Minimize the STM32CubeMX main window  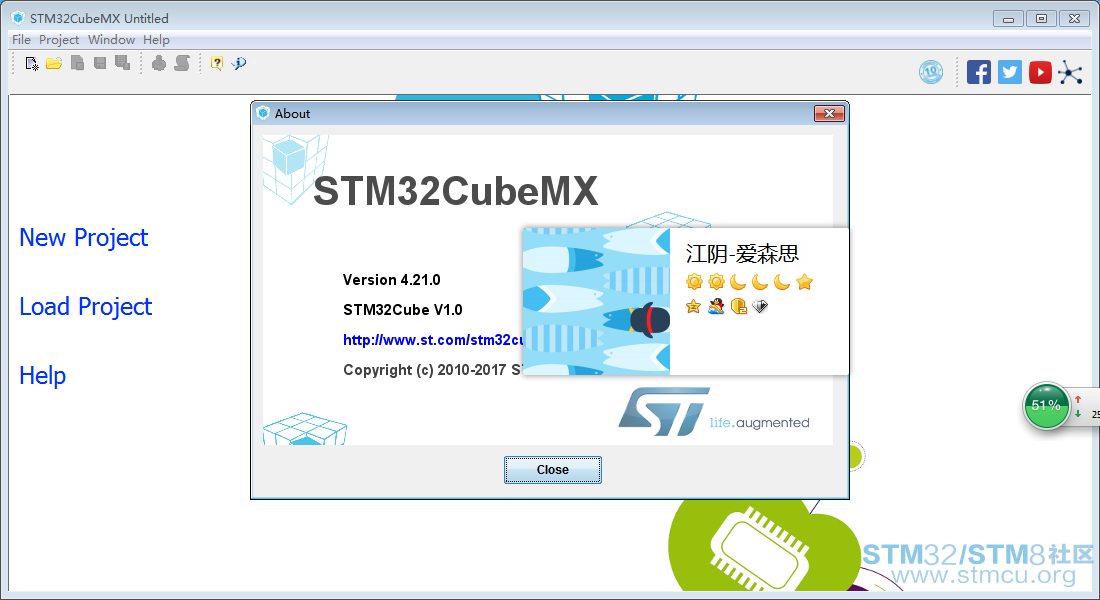click(1008, 19)
